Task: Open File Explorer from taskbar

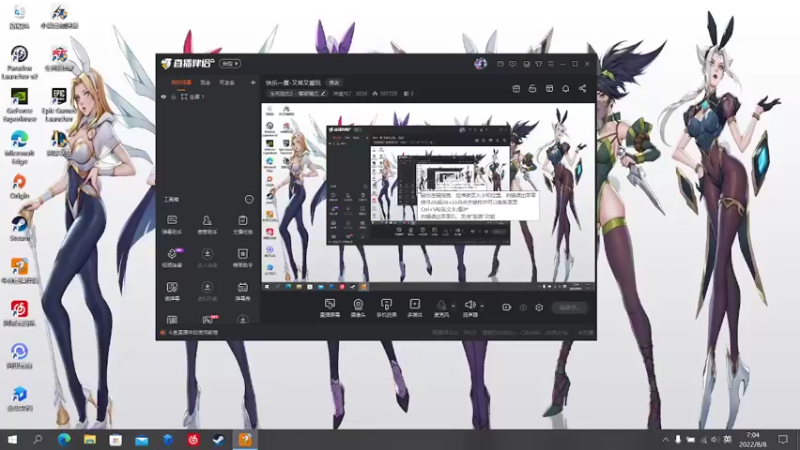Action: pyautogui.click(x=90, y=440)
